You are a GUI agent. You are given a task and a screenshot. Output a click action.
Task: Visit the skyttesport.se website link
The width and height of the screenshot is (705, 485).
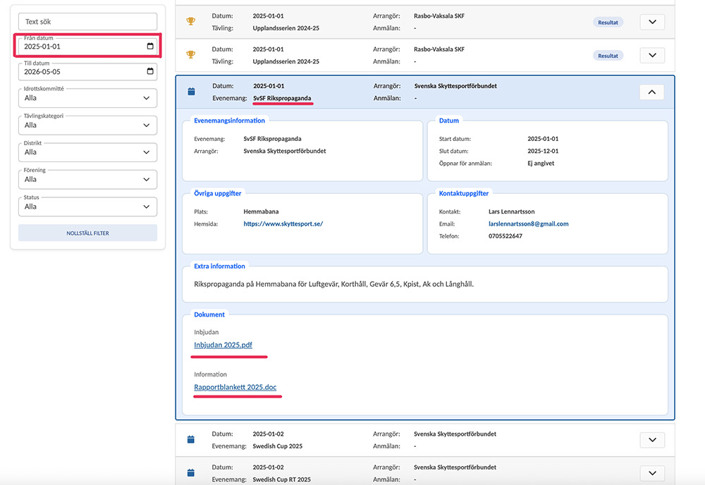pos(283,224)
